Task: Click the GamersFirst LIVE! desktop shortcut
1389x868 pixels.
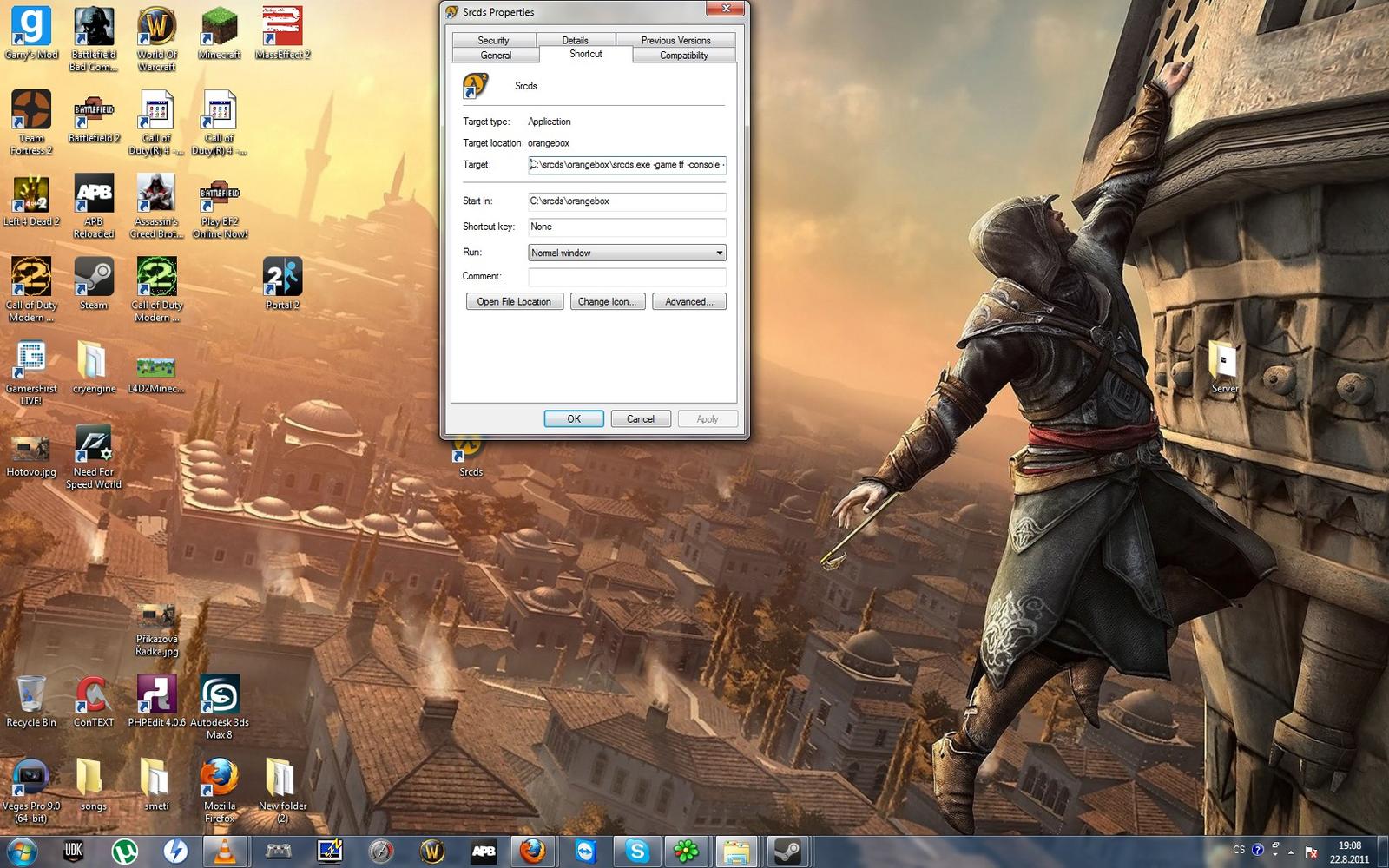Action: (31, 373)
